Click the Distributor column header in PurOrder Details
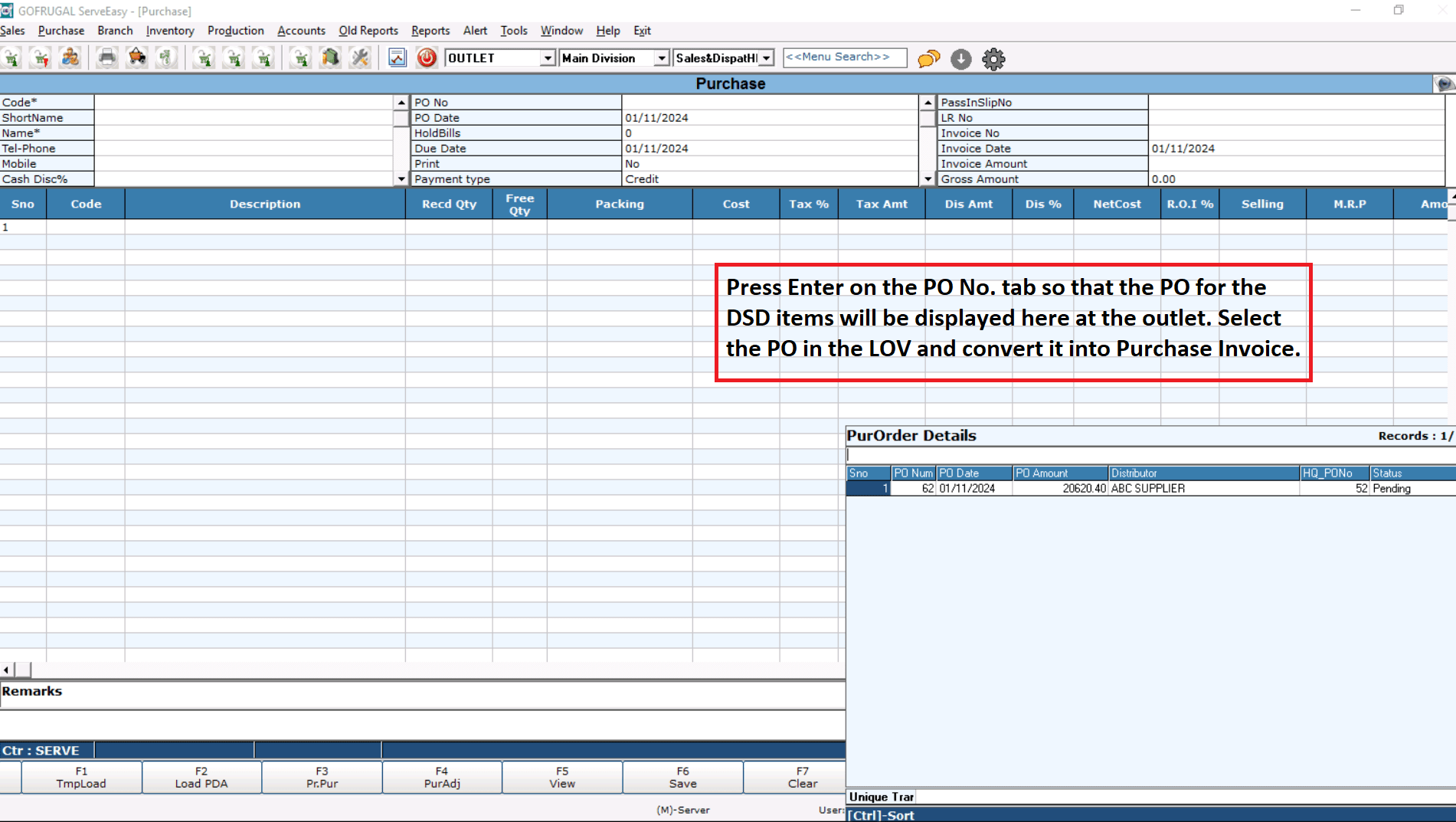1456x822 pixels. pyautogui.click(x=1204, y=473)
